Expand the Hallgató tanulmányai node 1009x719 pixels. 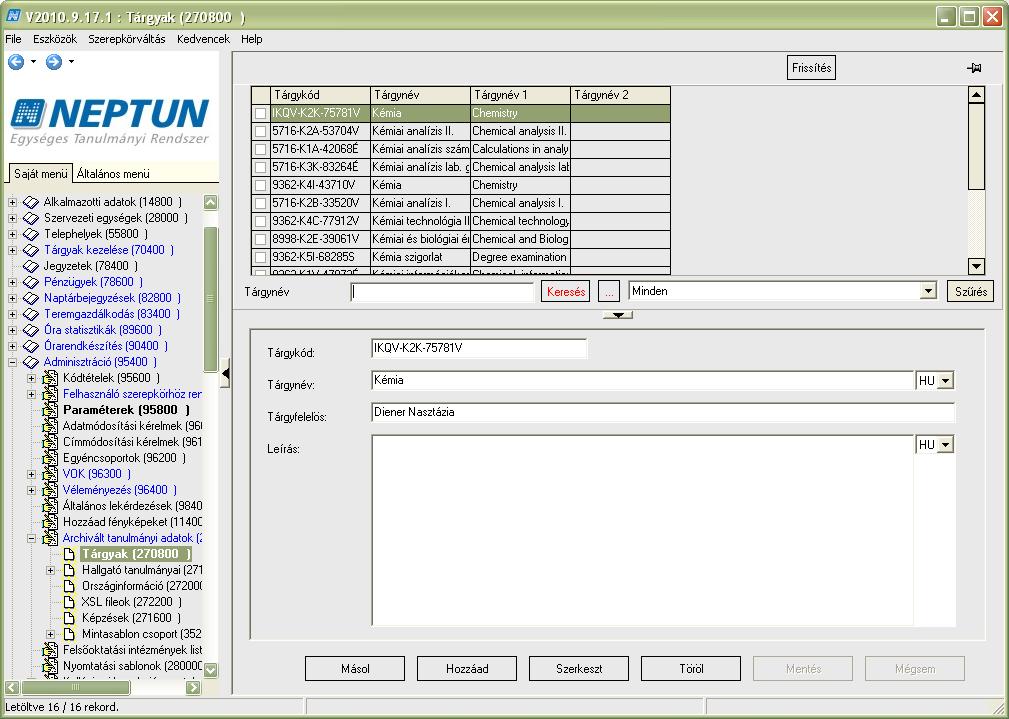click(x=51, y=570)
